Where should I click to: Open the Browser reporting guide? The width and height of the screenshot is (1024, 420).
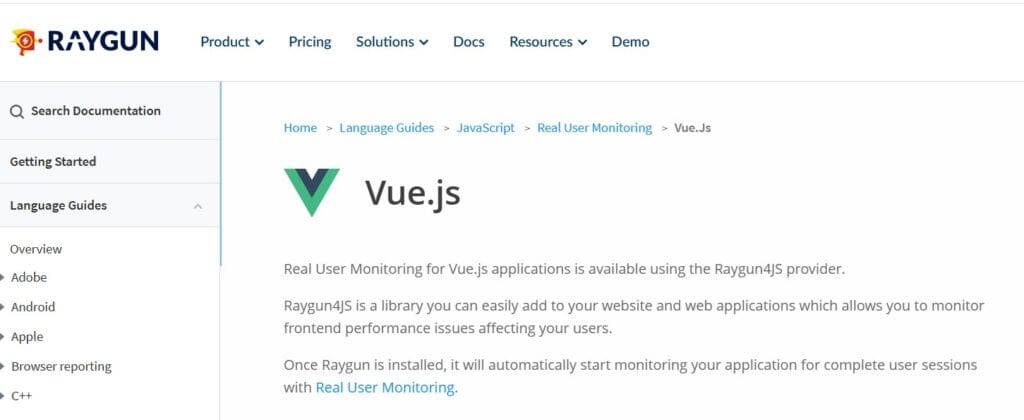pos(61,366)
